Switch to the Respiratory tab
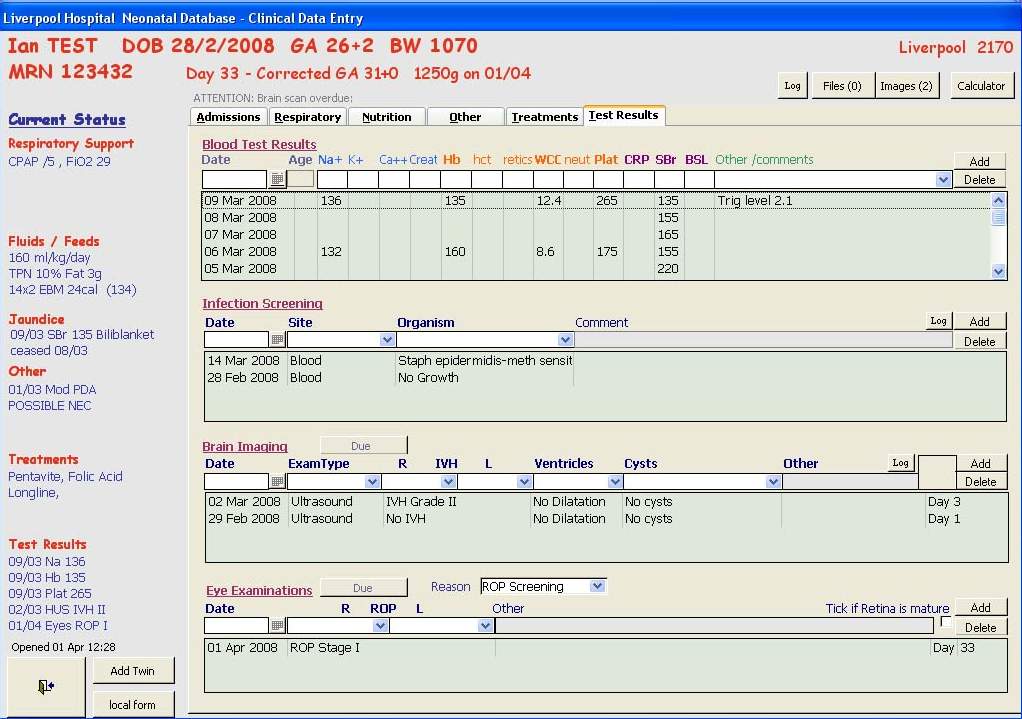Screen dimensions: 1022x719 [x=308, y=117]
